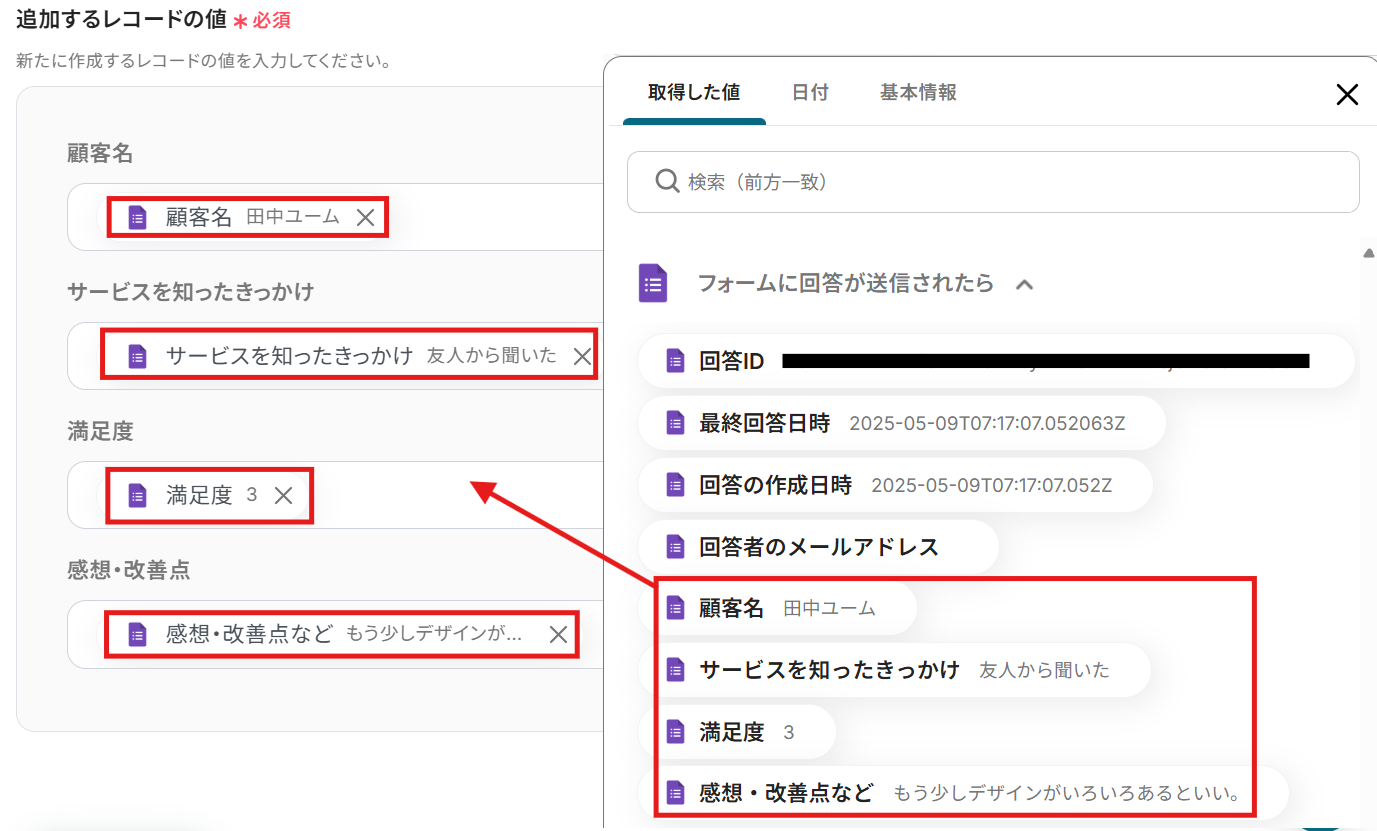Switch to the 日付 tab

click(810, 93)
